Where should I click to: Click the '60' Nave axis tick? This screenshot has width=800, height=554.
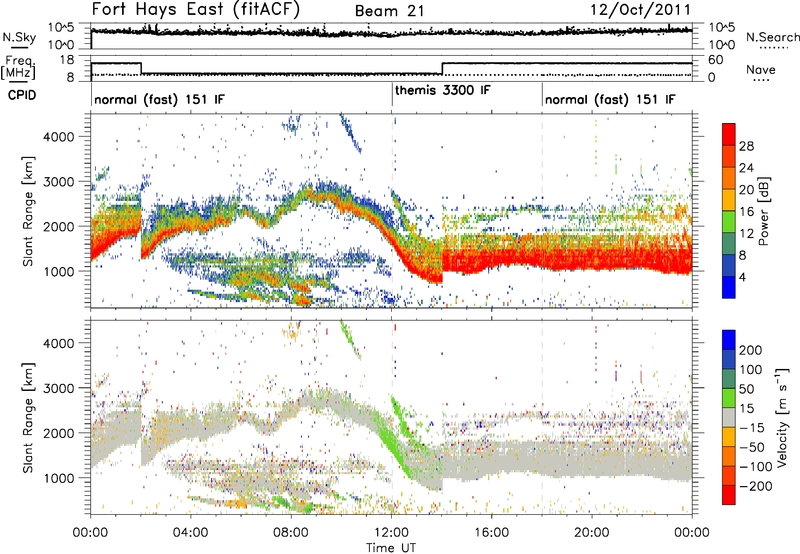click(716, 60)
